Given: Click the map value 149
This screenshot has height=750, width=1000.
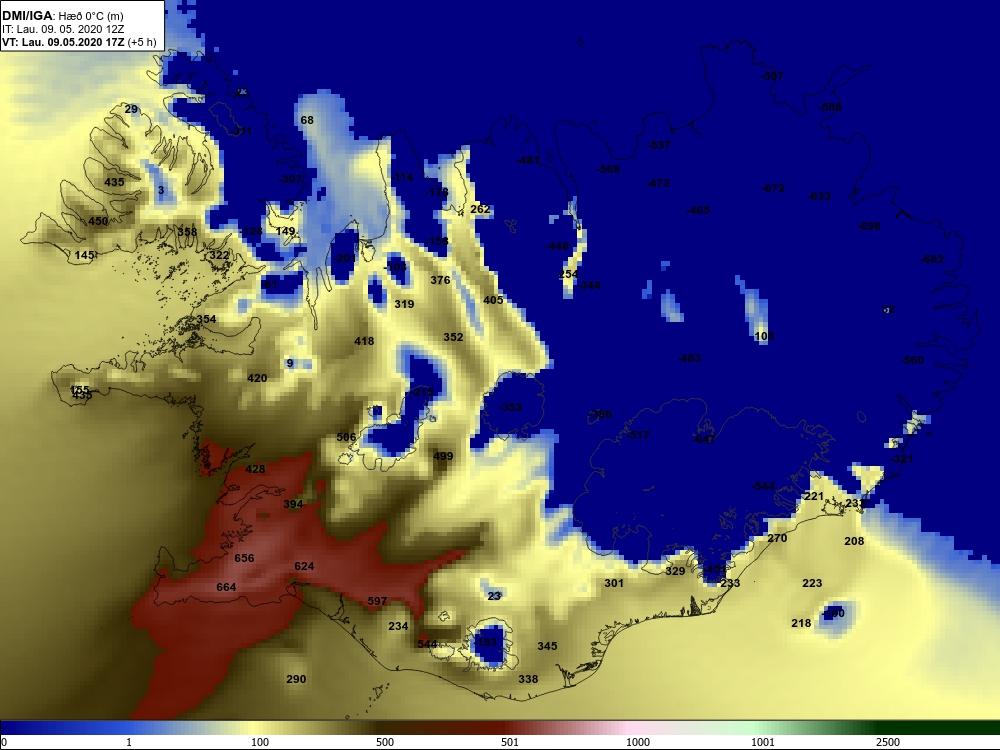Looking at the screenshot, I should 286,231.
